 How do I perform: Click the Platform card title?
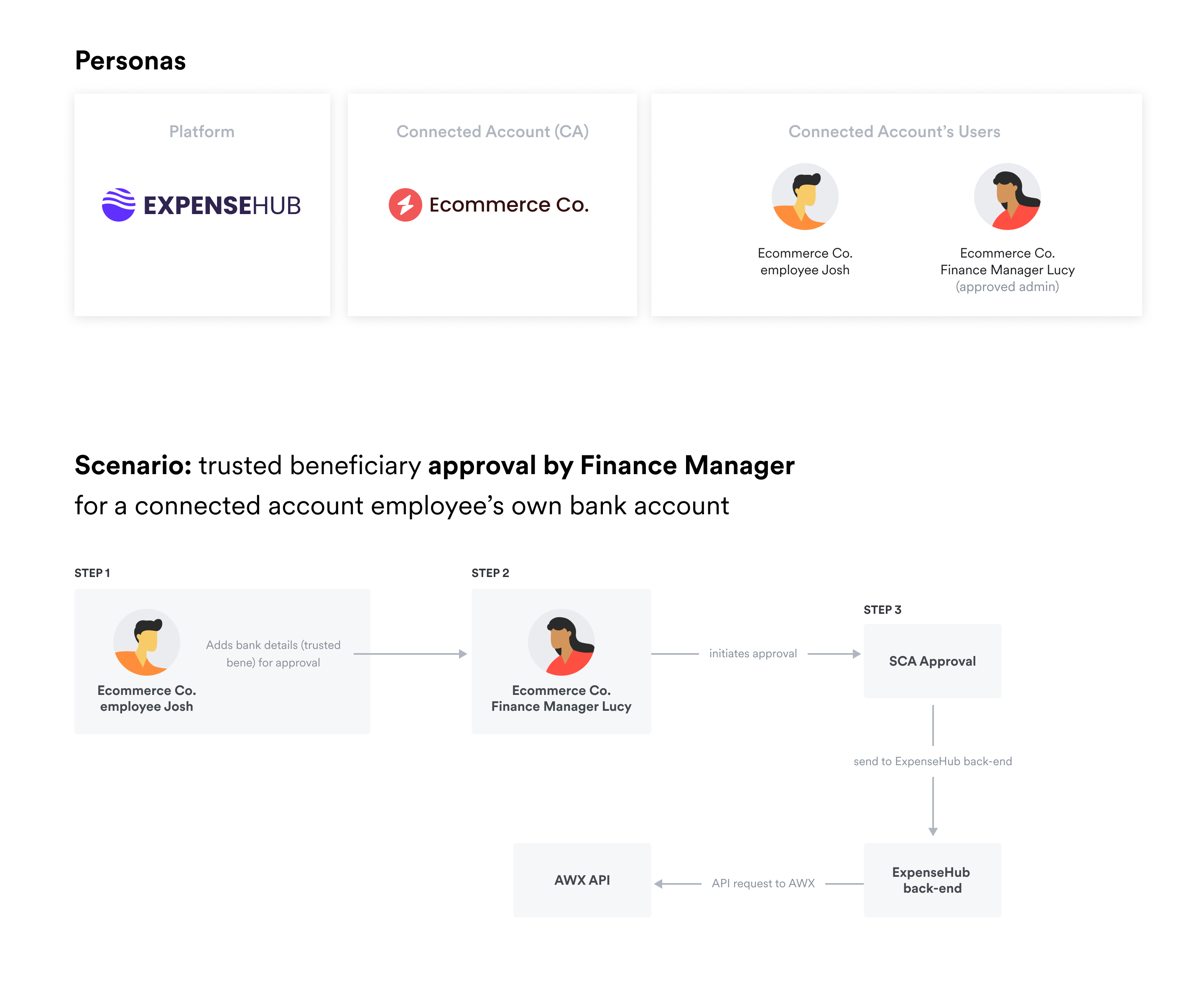202,131
